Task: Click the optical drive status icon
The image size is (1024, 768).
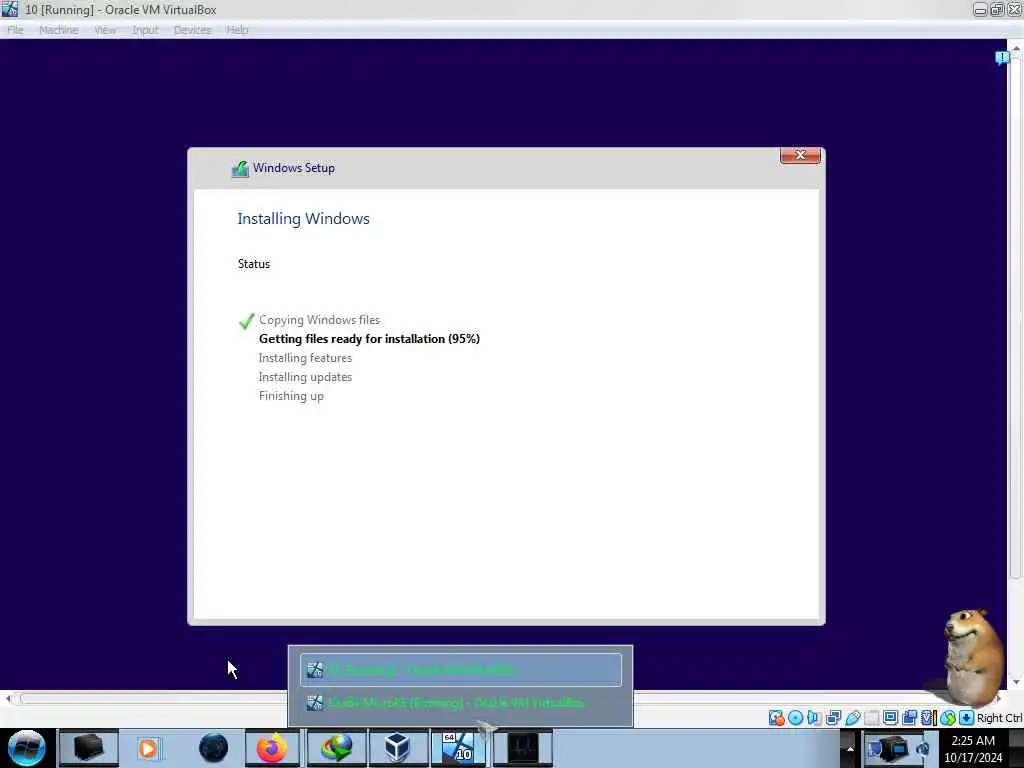Action: 795,718
